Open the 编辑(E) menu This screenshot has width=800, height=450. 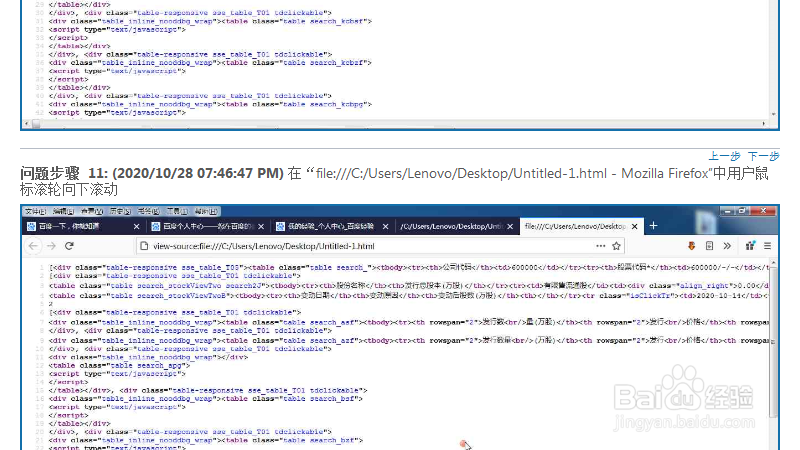64,211
